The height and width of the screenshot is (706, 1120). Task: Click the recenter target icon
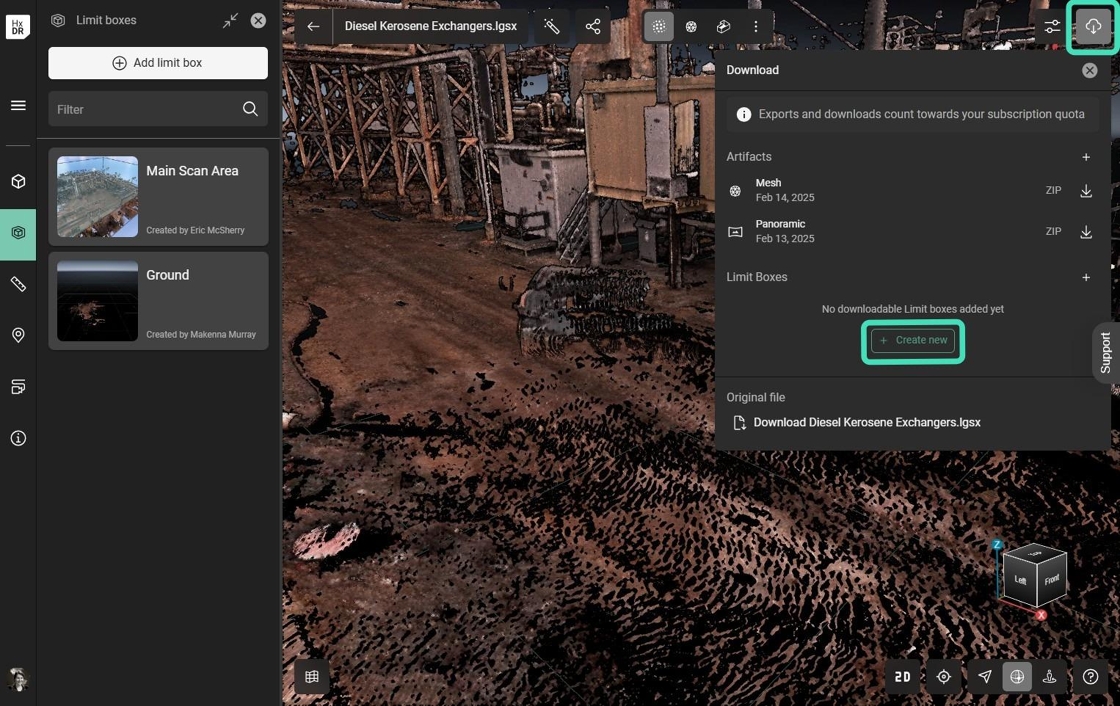tap(943, 677)
